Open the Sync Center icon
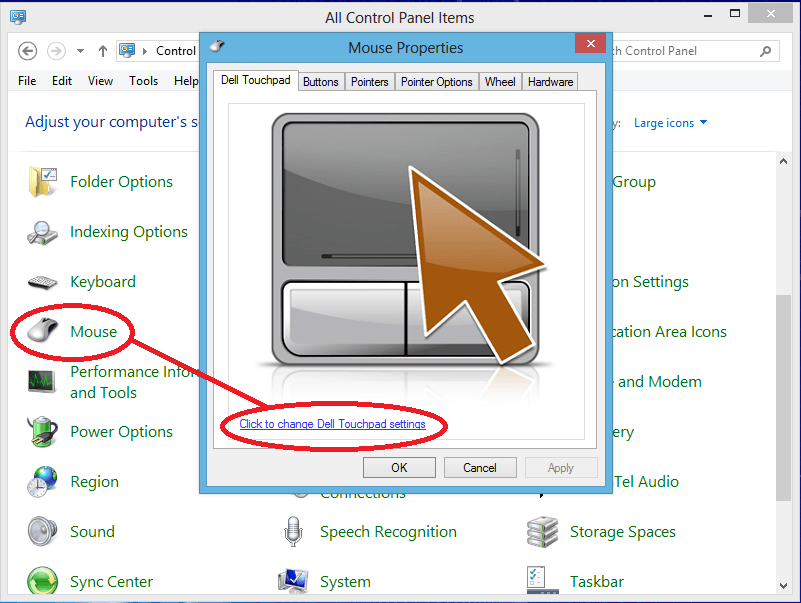Image resolution: width=801 pixels, height=603 pixels. click(43, 581)
